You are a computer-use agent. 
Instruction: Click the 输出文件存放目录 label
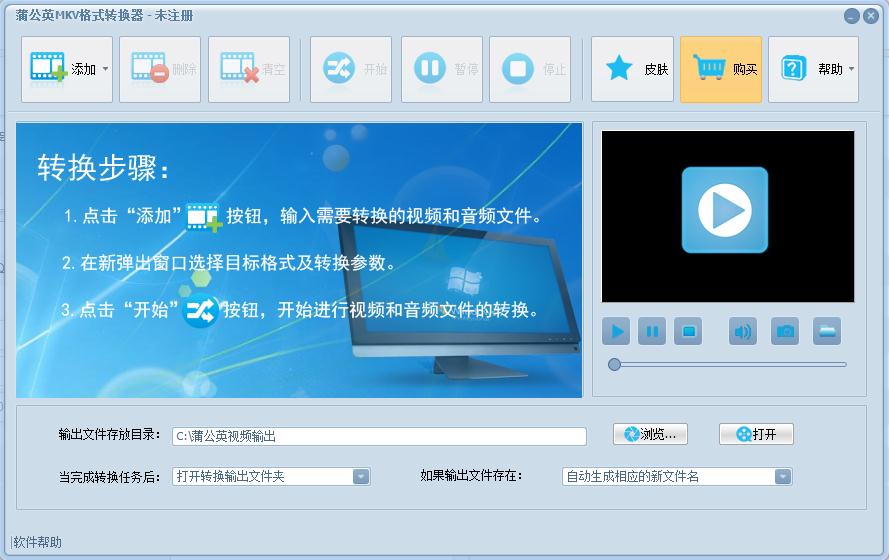click(109, 435)
